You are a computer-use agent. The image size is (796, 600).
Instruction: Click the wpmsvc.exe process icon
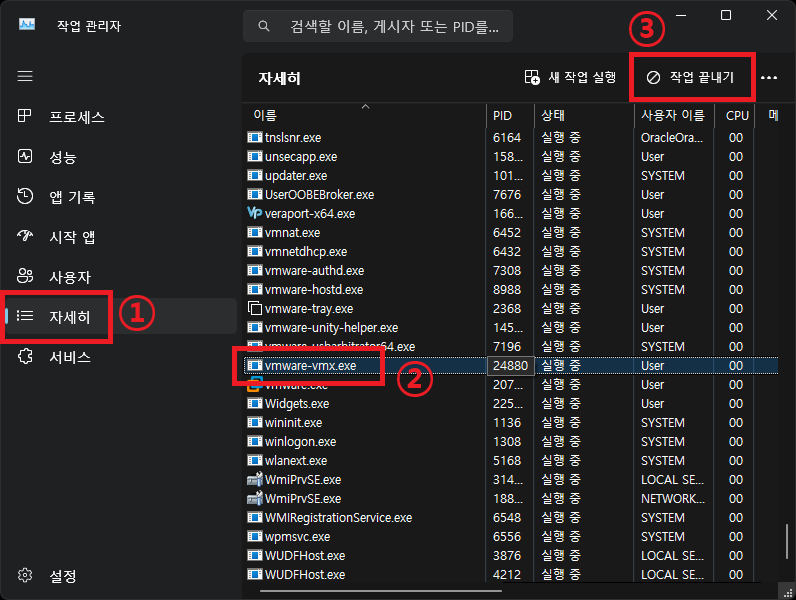click(254, 536)
